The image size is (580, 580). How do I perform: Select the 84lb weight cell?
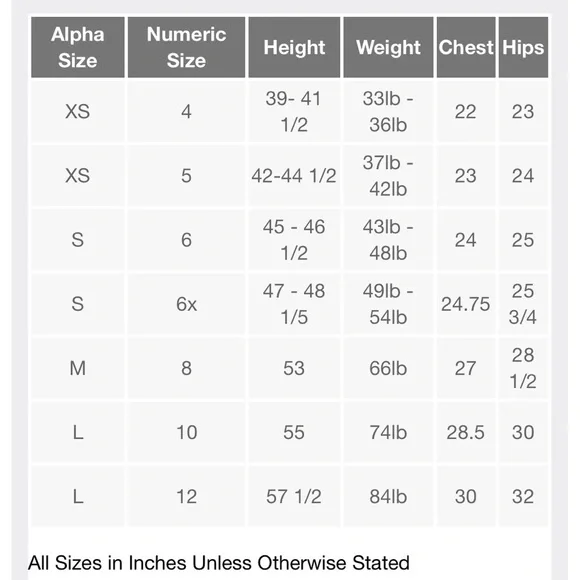coord(388,496)
